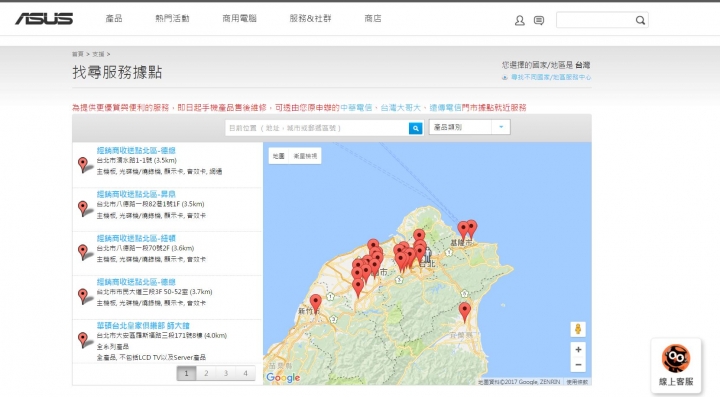
Task: Open the 商用電腦 menu
Action: 239,18
